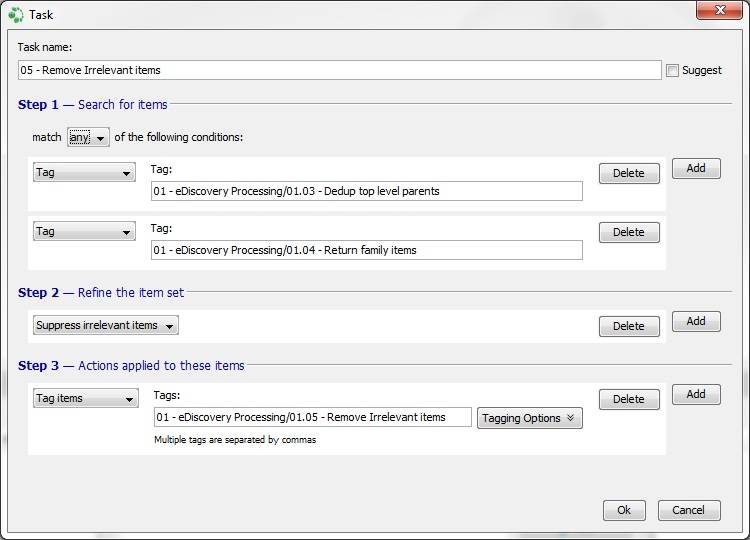Edit the 01.03 Dedup top level parents tag field
This screenshot has height=540, width=750.
(367, 191)
